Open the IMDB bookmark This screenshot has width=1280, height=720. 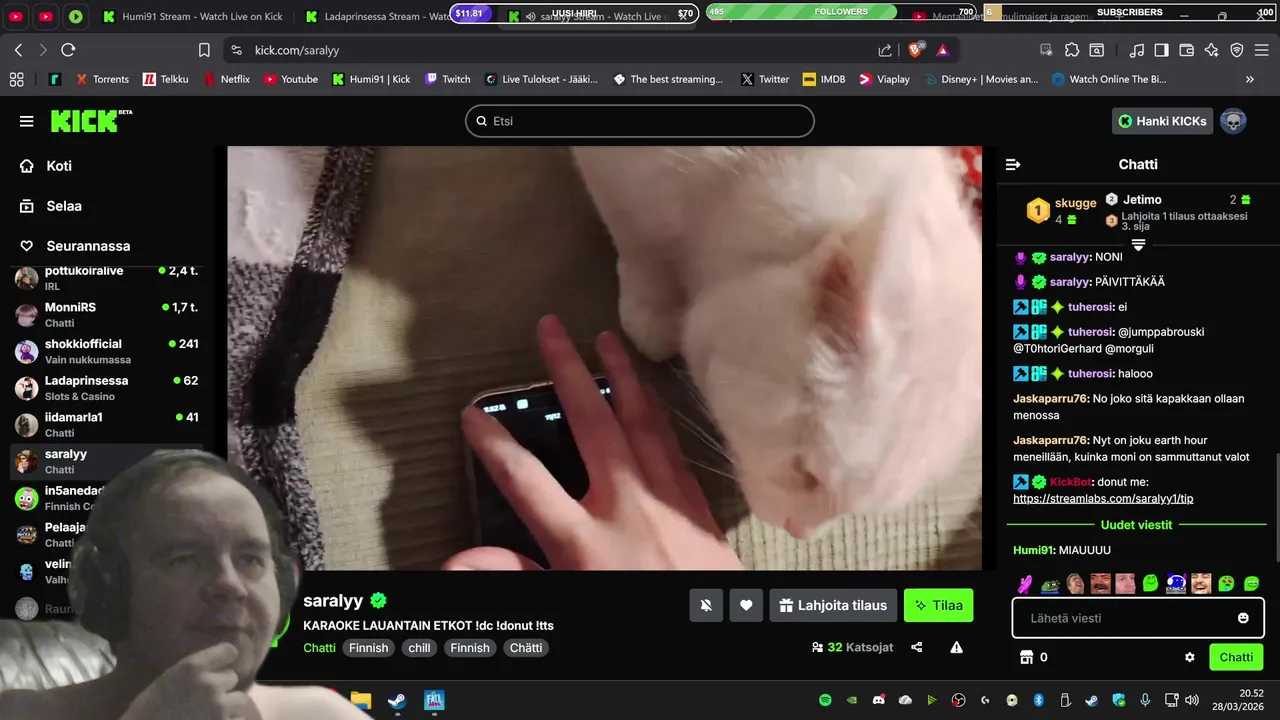824,79
